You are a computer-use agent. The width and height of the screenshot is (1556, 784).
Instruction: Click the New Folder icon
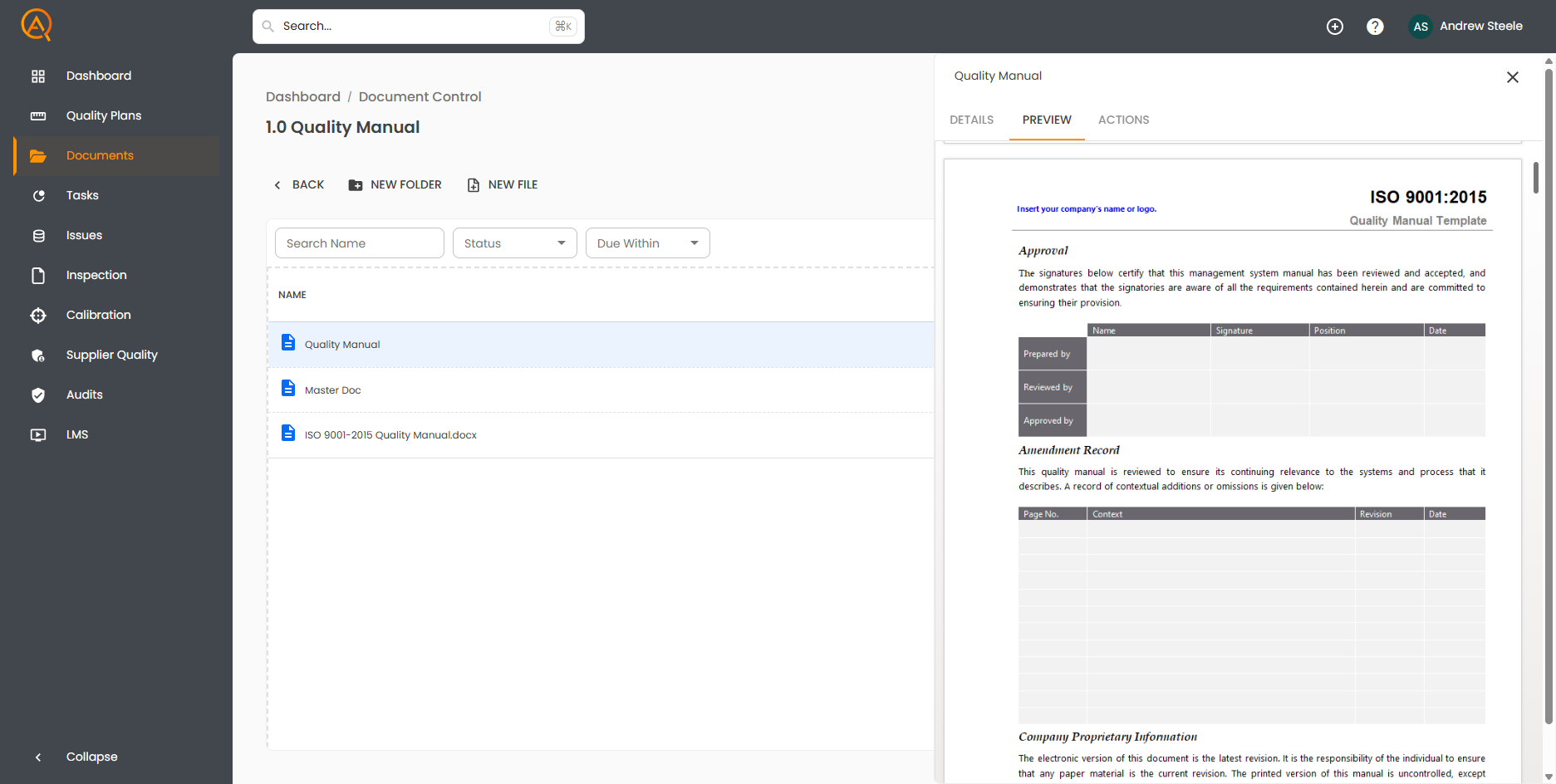point(356,185)
